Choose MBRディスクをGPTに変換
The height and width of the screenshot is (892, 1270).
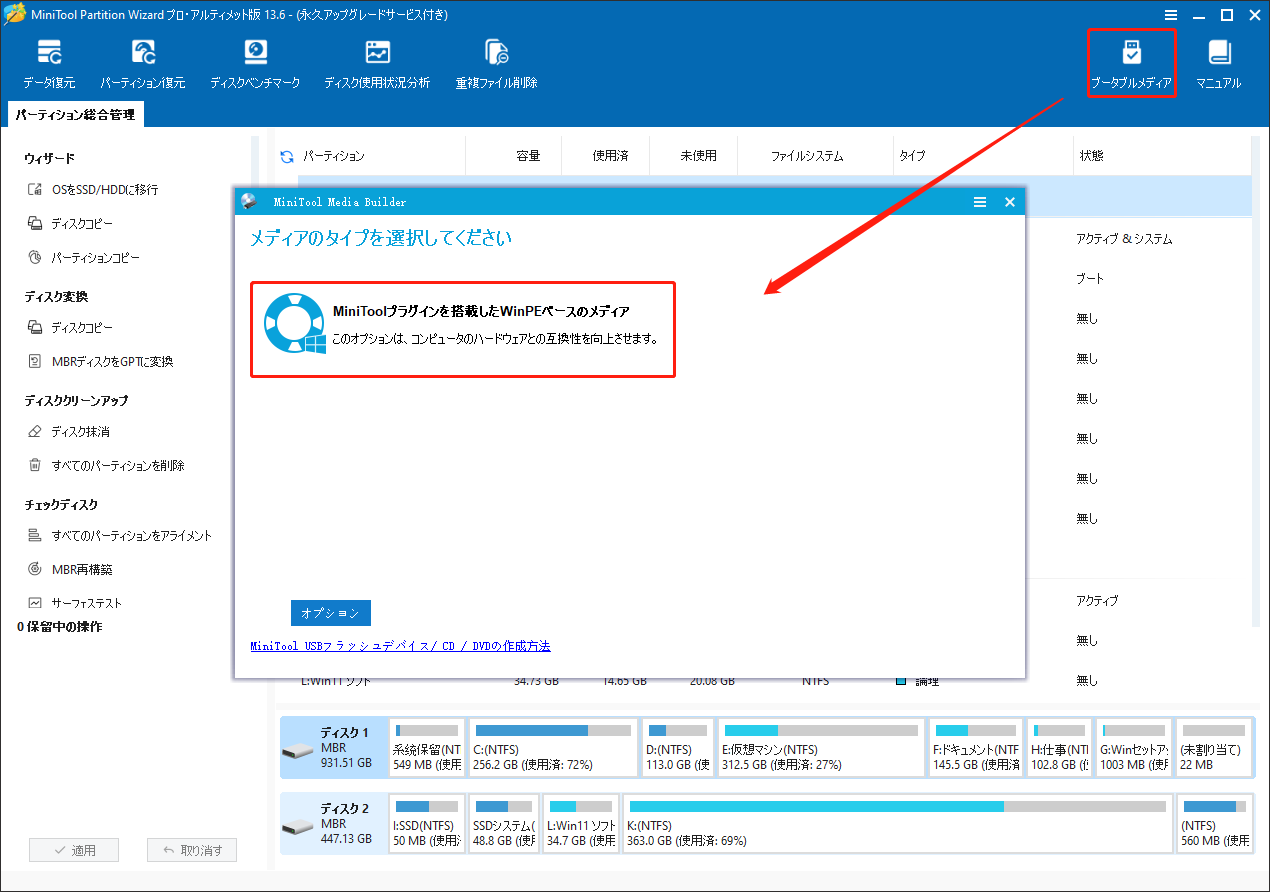pyautogui.click(x=100, y=362)
